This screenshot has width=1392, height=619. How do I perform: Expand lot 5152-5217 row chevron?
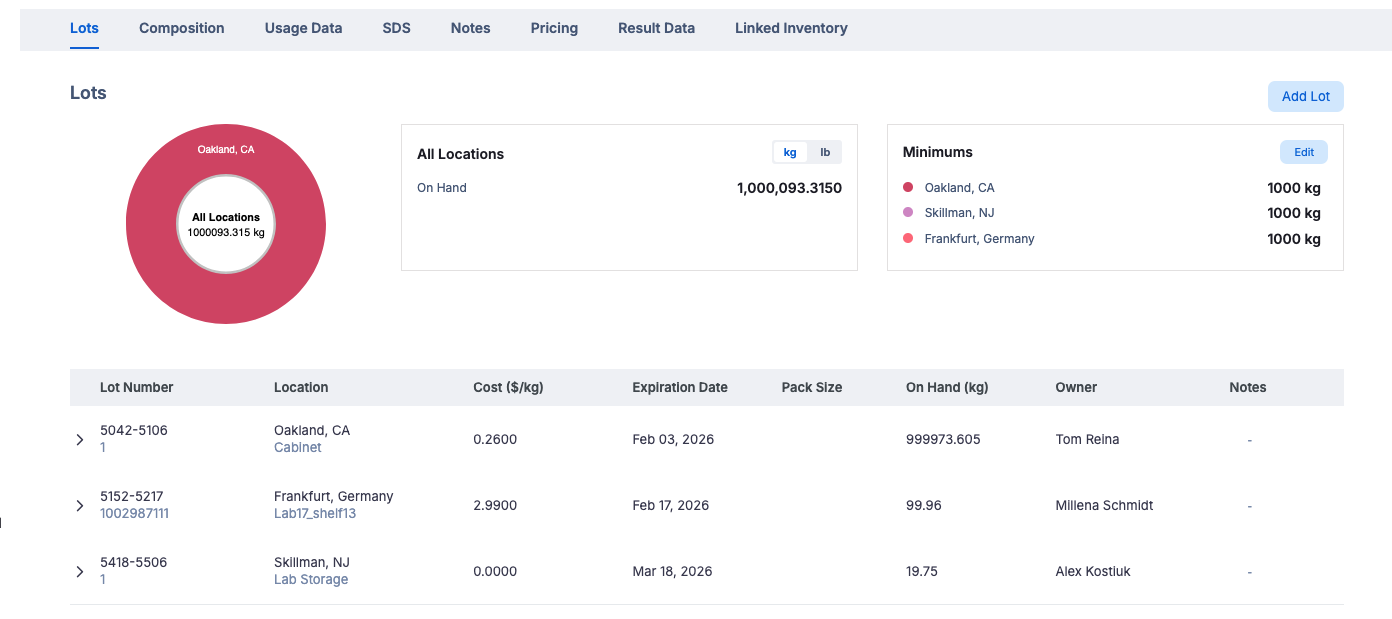tap(80, 506)
